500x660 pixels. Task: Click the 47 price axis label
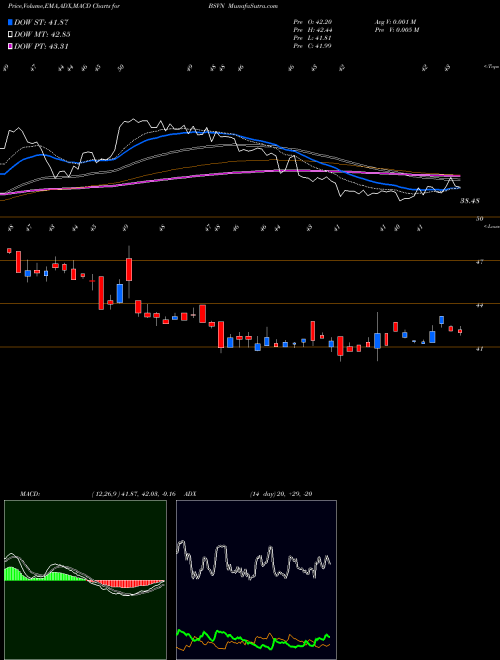[479, 262]
